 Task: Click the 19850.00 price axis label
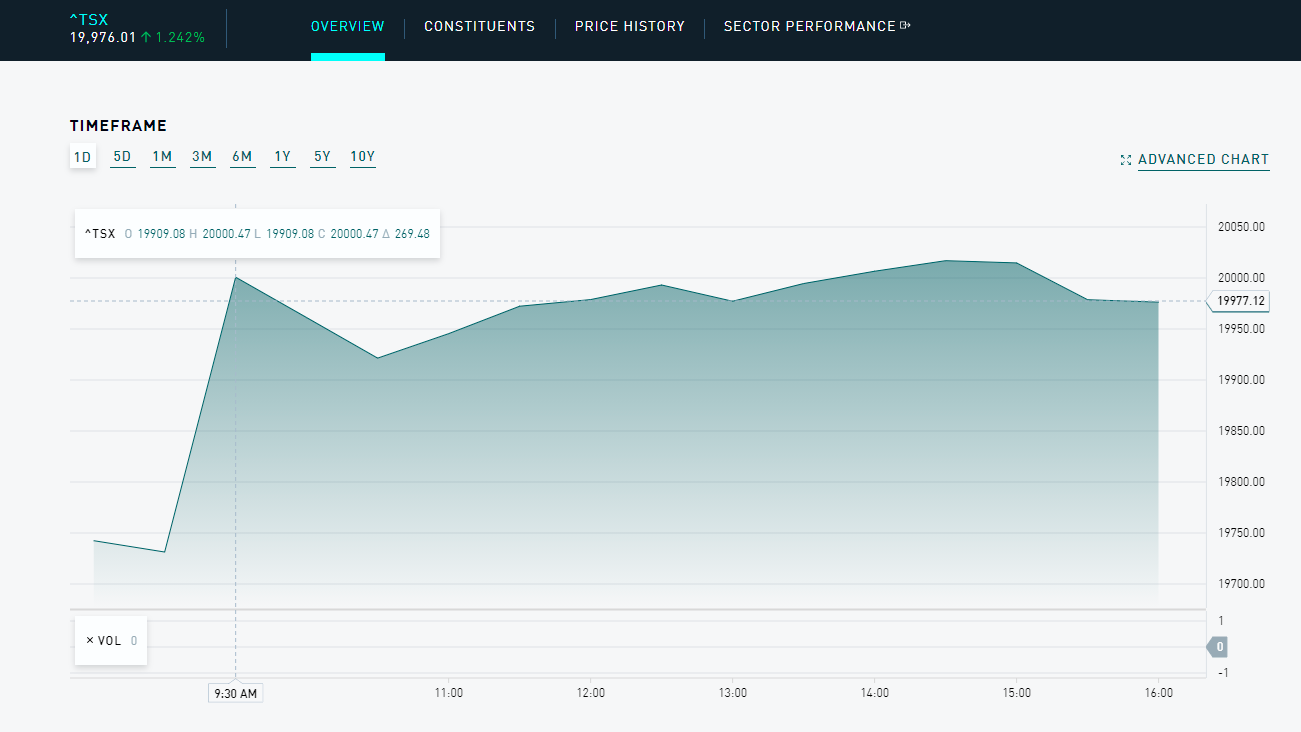point(1242,431)
